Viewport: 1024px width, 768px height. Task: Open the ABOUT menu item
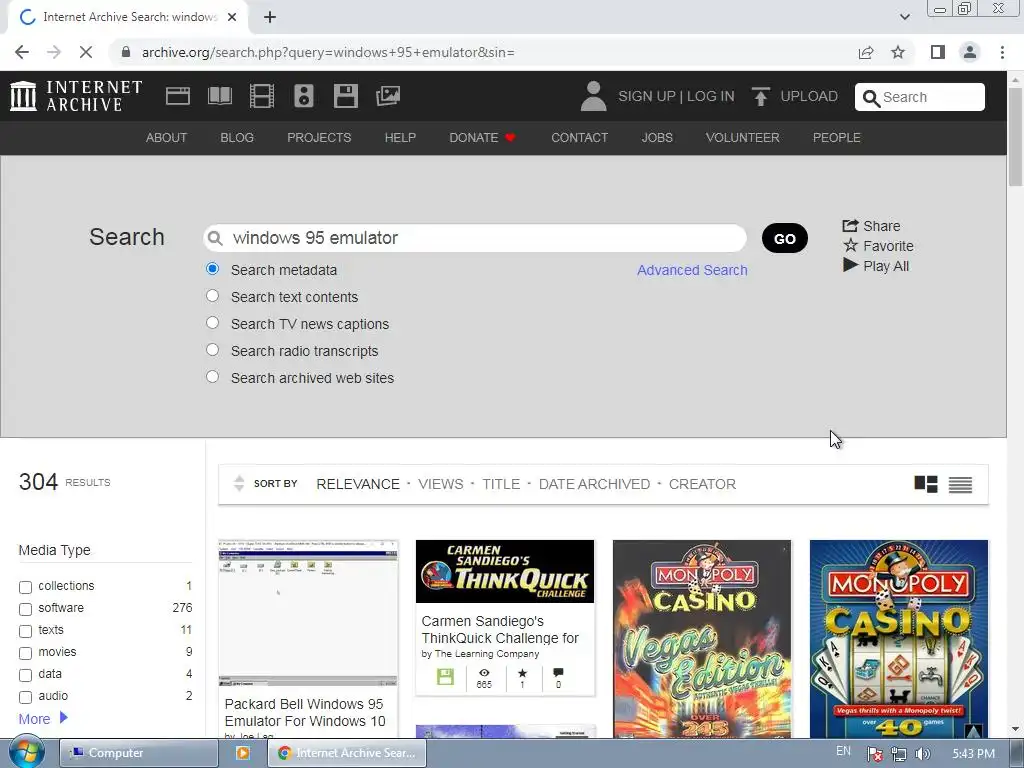tap(166, 138)
